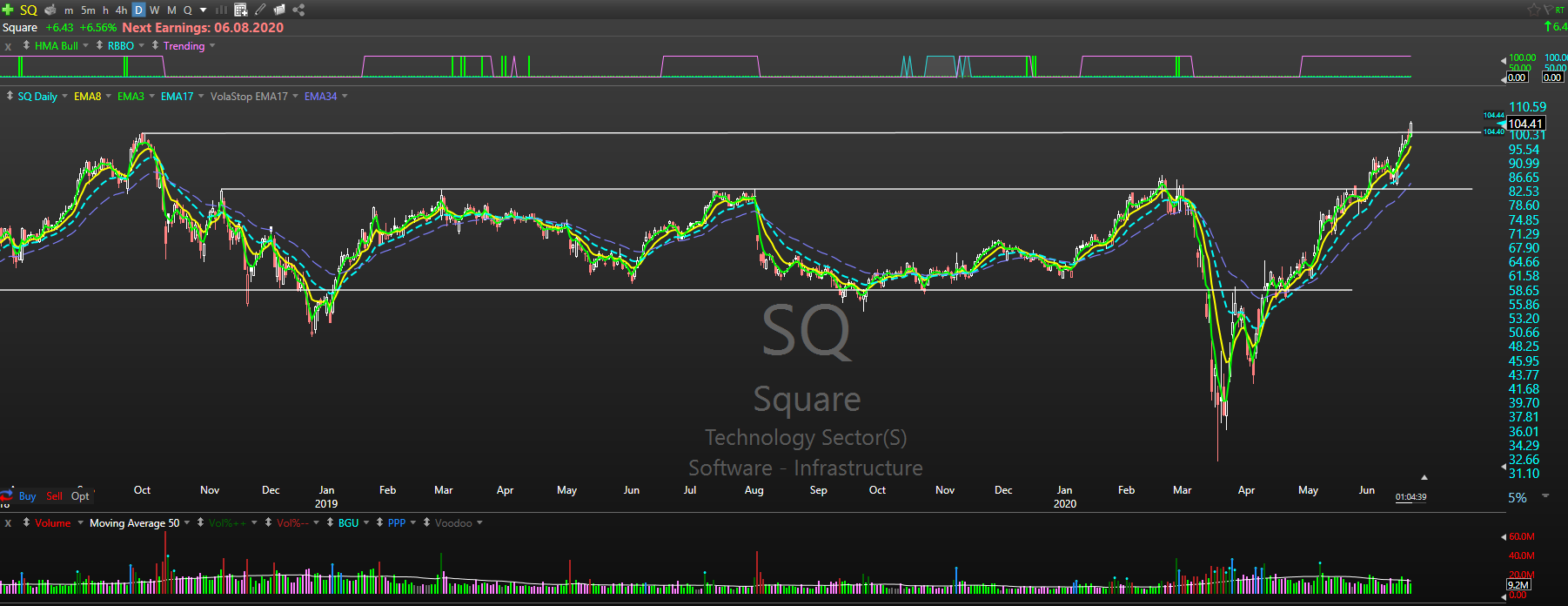Click the blue-red swap arrows icon
This screenshot has width=1568, height=606.
[x=7, y=496]
